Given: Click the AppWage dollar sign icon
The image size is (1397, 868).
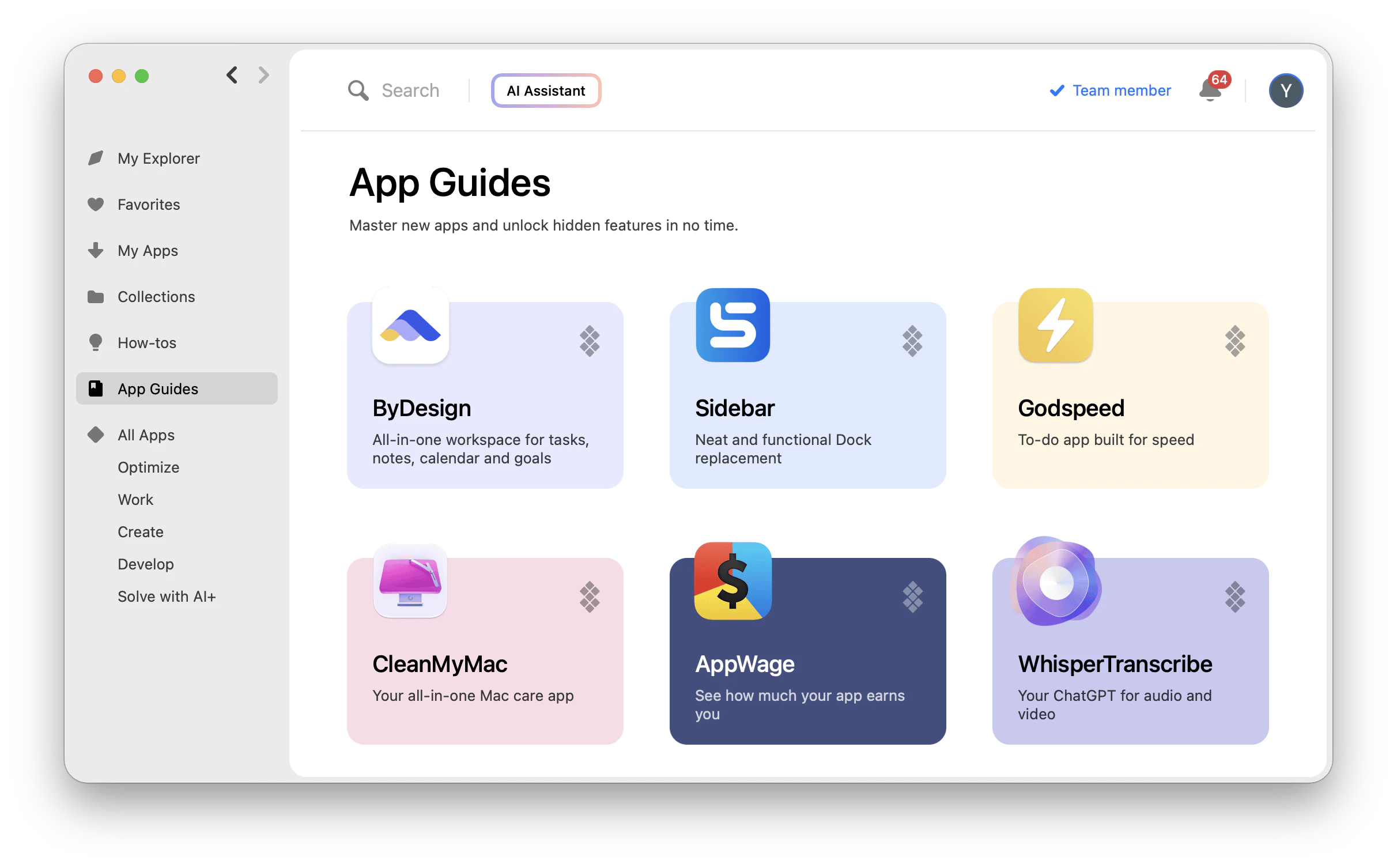Looking at the screenshot, I should click(733, 581).
